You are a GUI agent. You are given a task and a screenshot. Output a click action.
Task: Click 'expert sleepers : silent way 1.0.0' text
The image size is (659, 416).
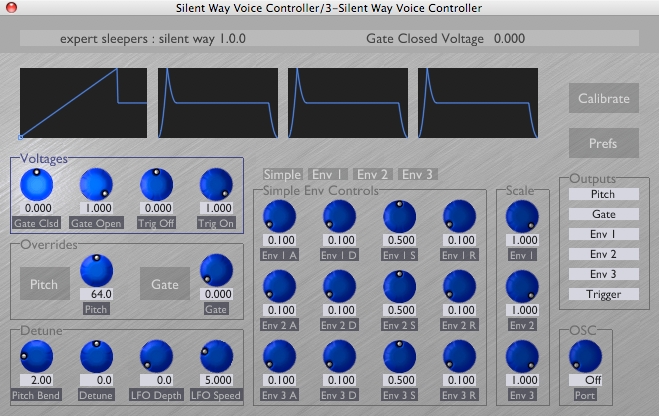pos(153,39)
